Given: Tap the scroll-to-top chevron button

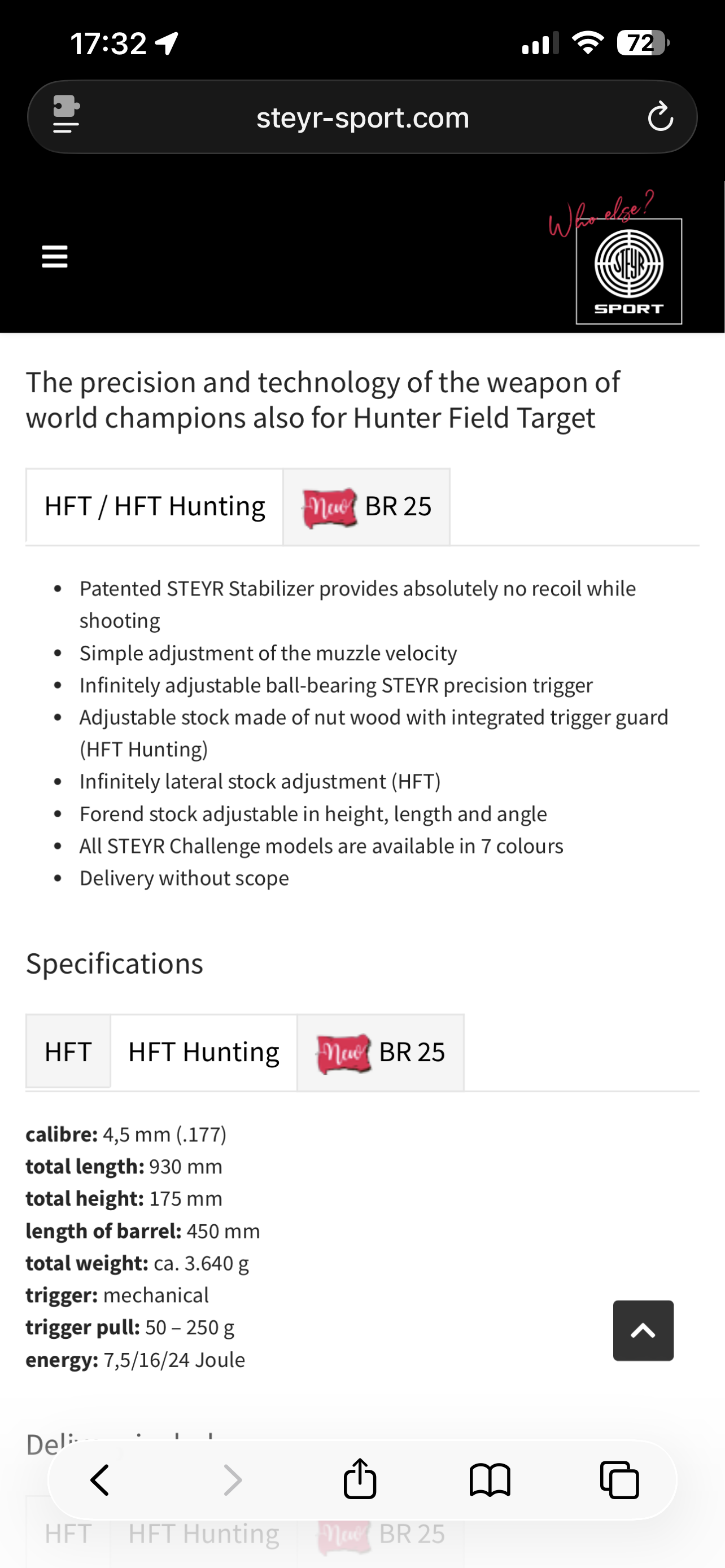Looking at the screenshot, I should point(643,1330).
